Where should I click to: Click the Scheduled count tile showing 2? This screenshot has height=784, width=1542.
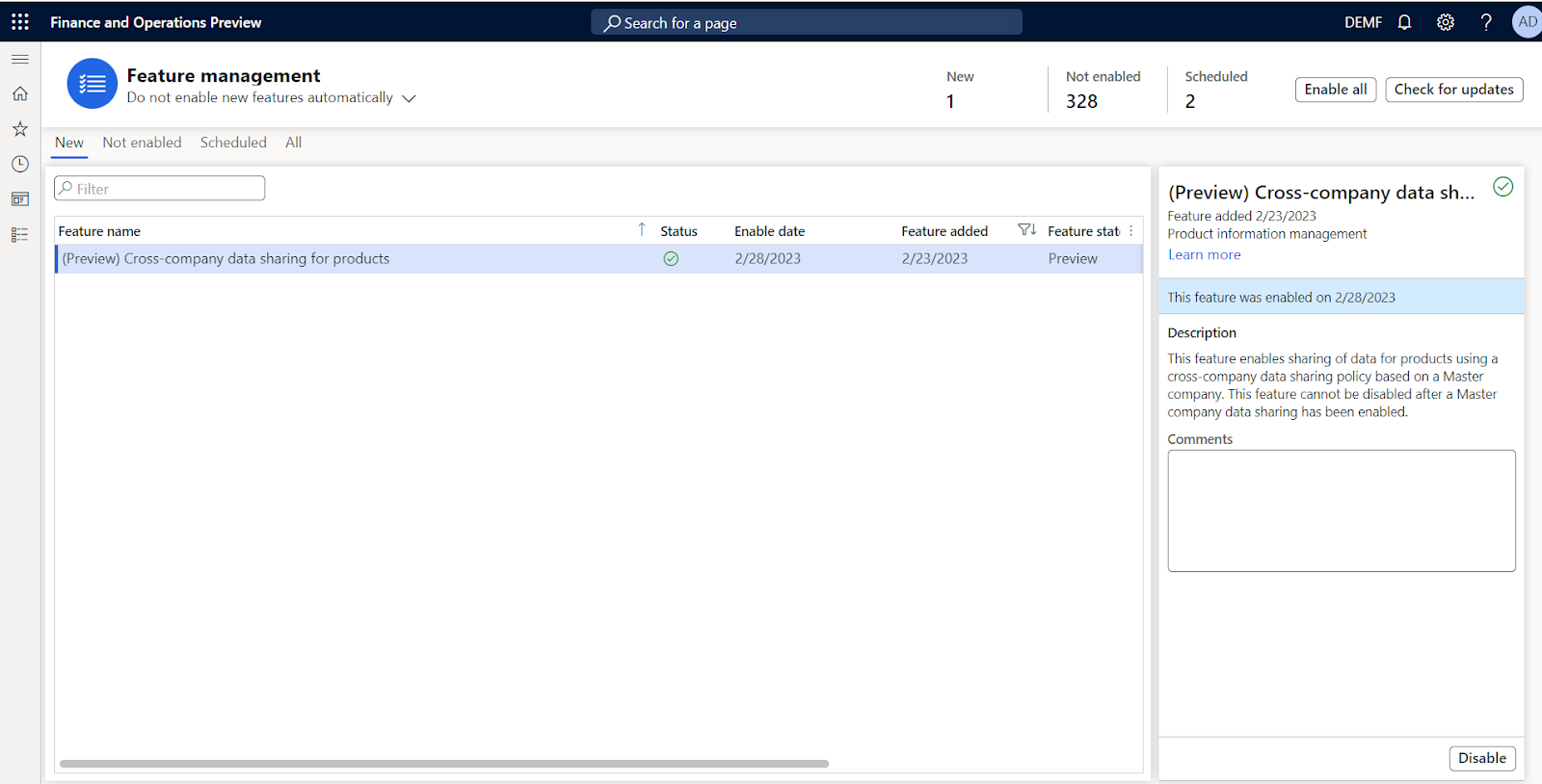(1216, 89)
